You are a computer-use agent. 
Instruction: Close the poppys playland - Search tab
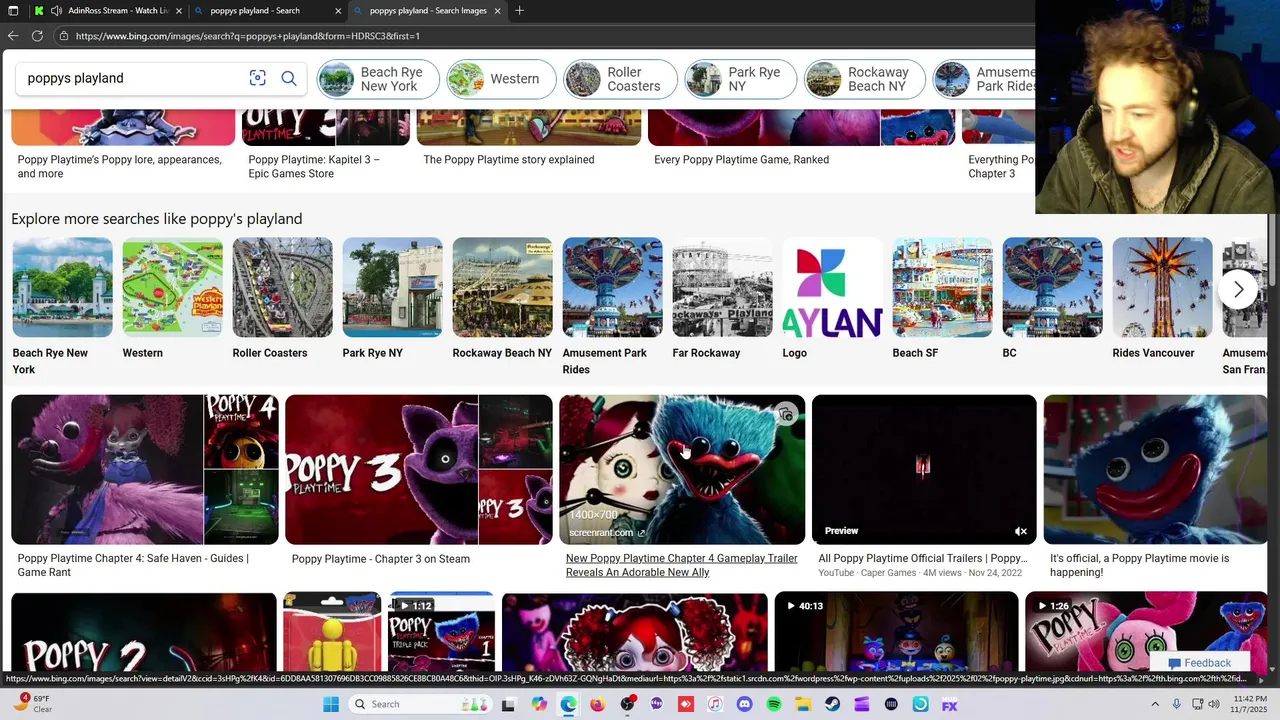click(338, 11)
